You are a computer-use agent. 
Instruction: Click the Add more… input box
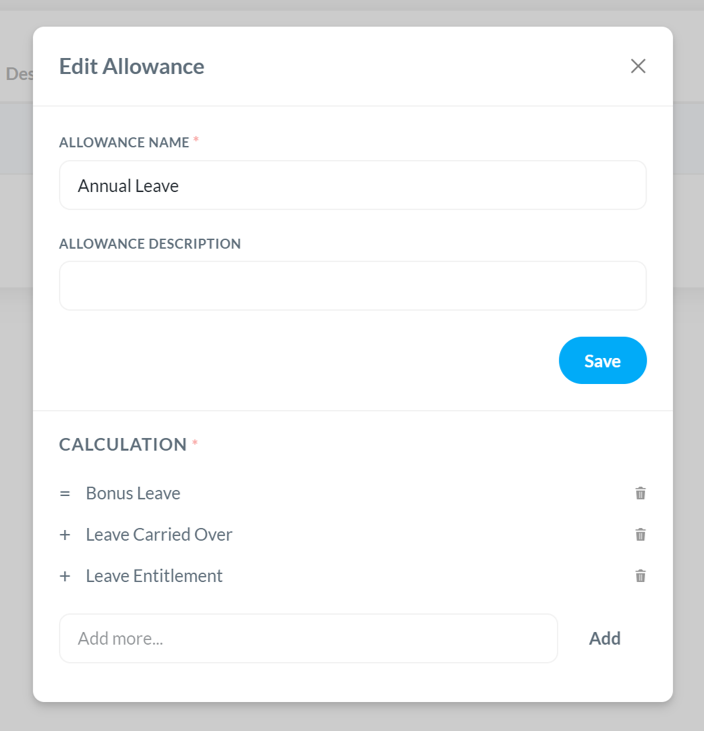(x=308, y=638)
